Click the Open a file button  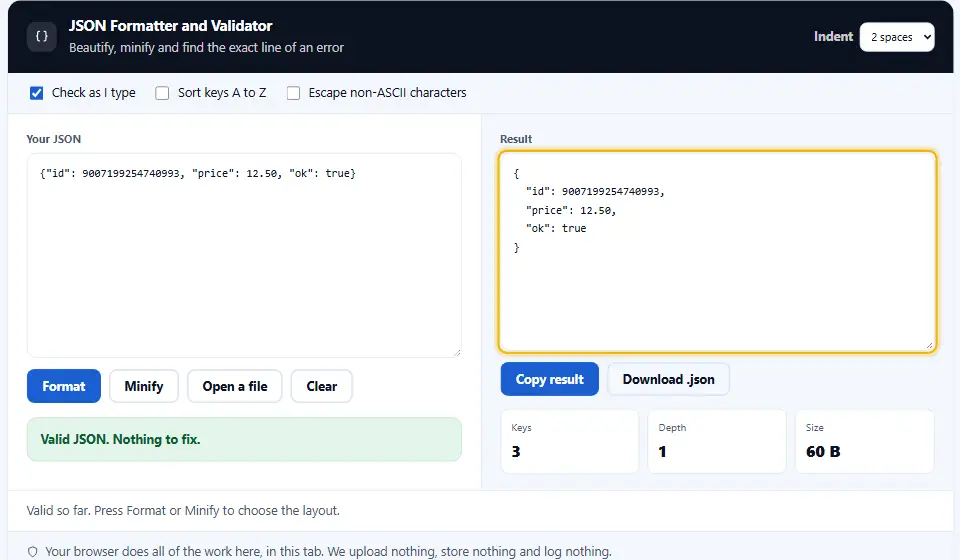pyautogui.click(x=234, y=386)
